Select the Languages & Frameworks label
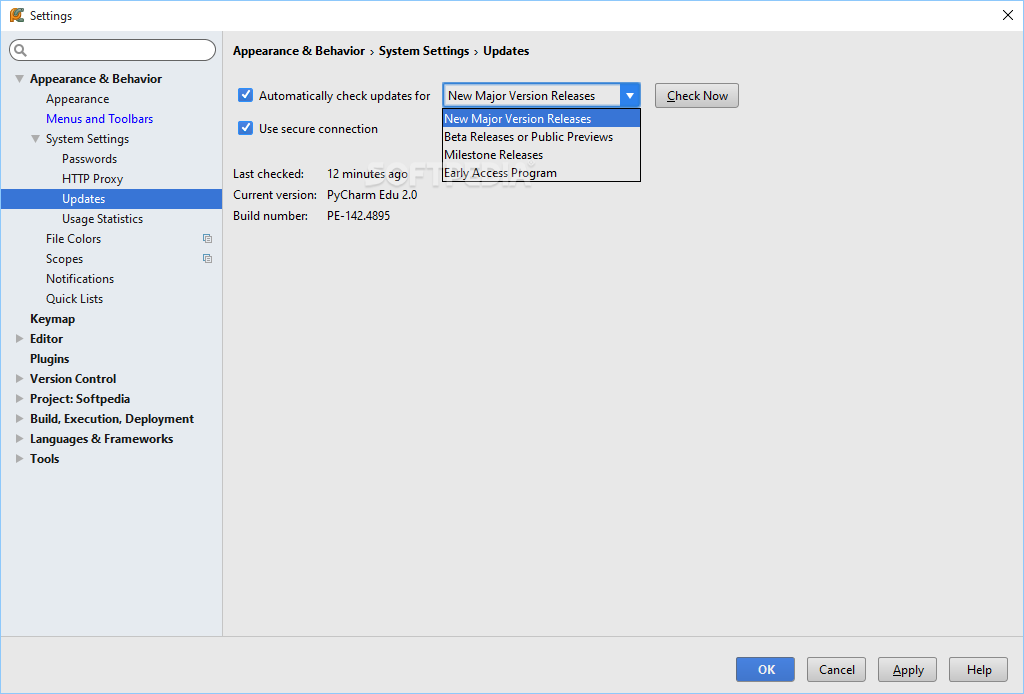This screenshot has width=1024, height=694. click(x=101, y=439)
